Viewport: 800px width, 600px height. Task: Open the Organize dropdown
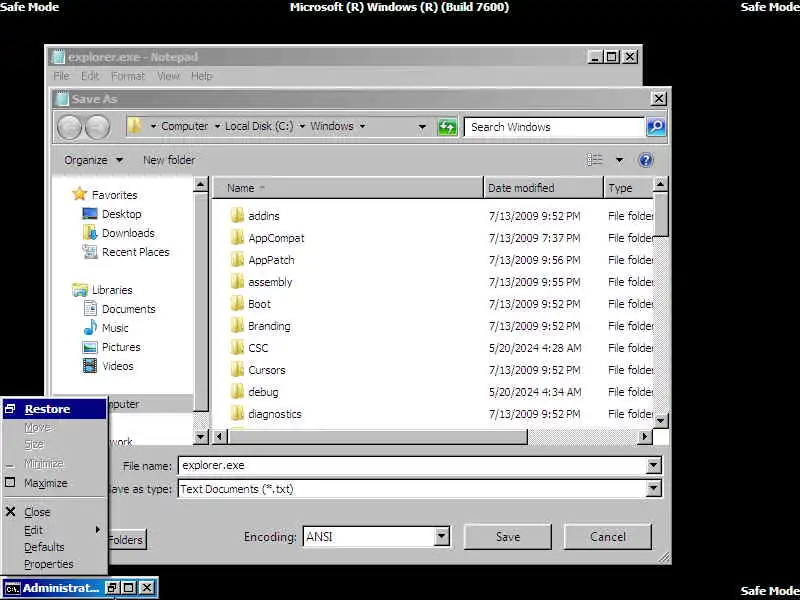[x=93, y=160]
